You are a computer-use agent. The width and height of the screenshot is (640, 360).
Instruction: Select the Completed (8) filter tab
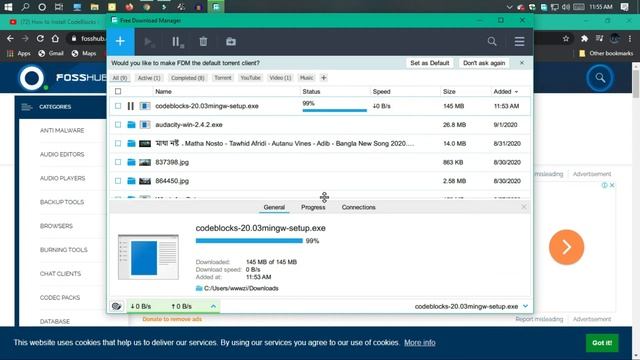188,78
